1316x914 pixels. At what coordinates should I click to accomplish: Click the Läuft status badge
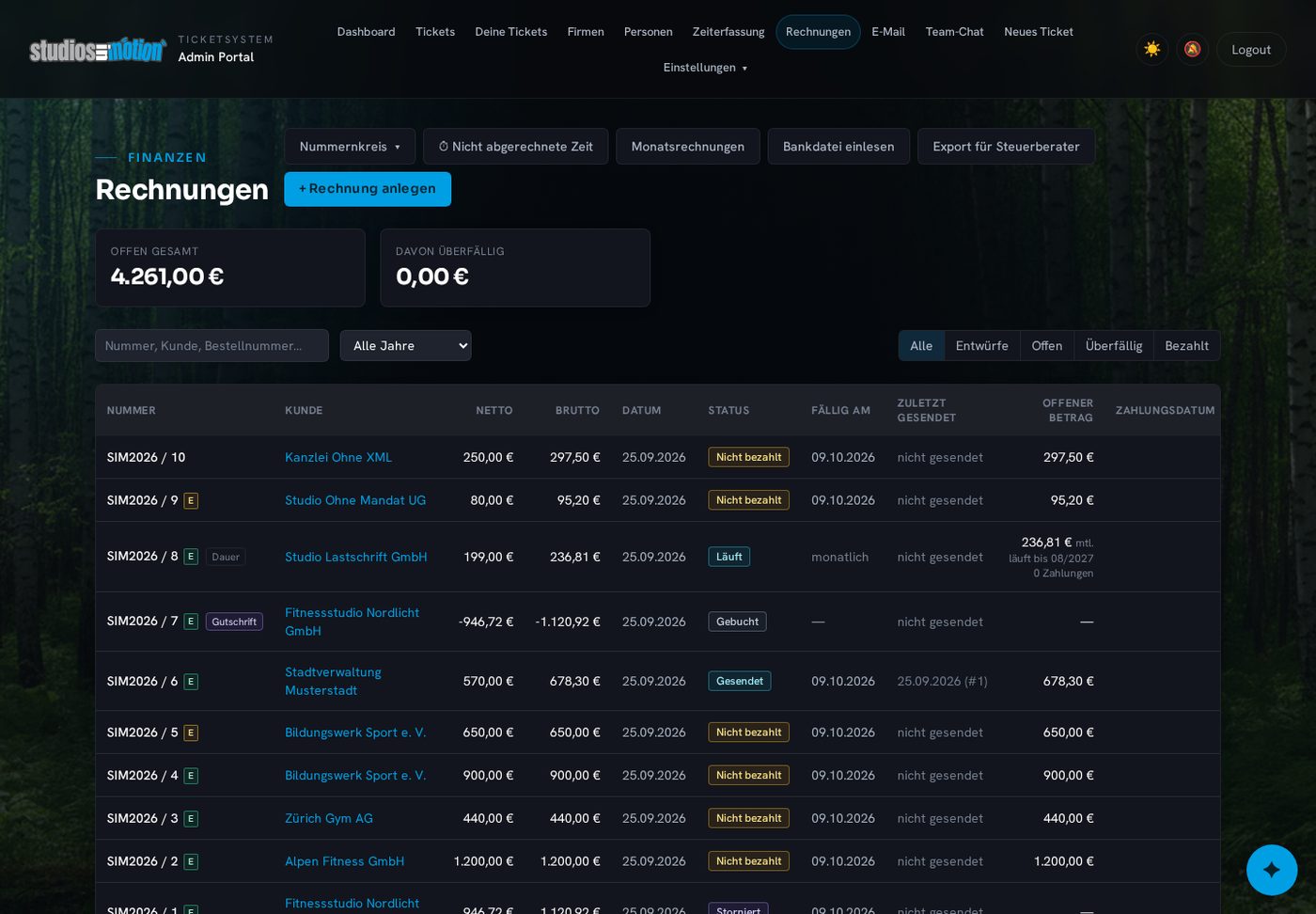pos(729,557)
